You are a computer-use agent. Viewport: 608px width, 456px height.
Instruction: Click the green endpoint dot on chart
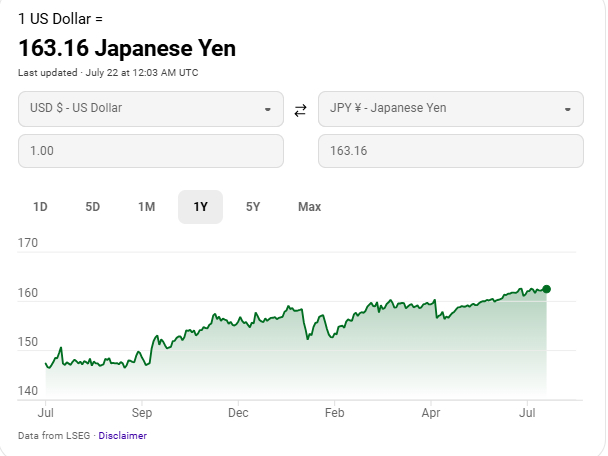point(546,289)
